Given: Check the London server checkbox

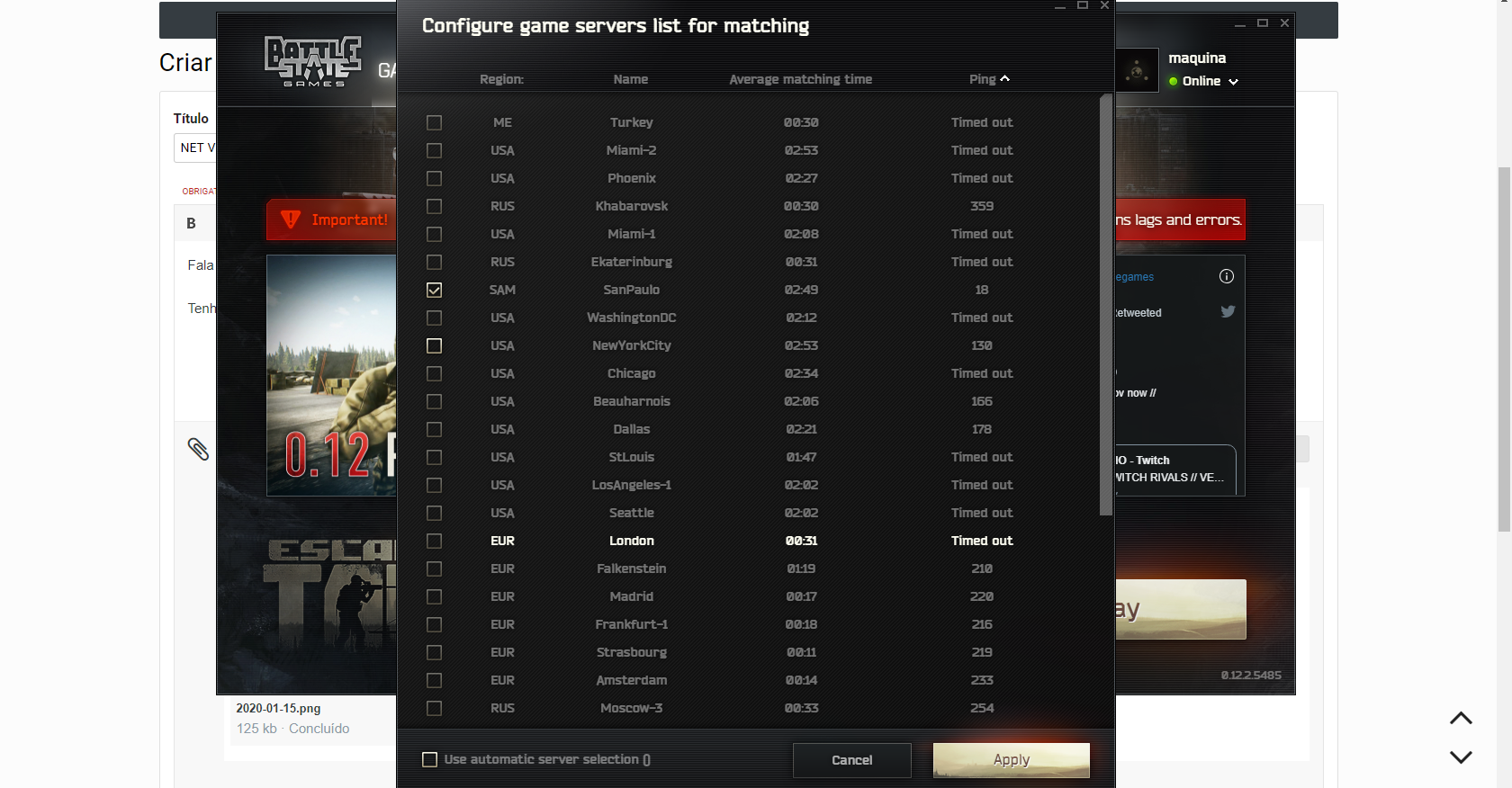Looking at the screenshot, I should coord(434,541).
